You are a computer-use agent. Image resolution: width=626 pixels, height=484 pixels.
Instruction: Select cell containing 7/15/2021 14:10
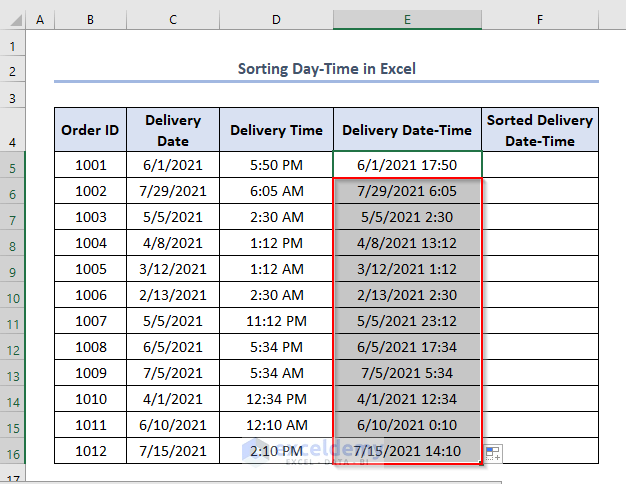coord(407,451)
